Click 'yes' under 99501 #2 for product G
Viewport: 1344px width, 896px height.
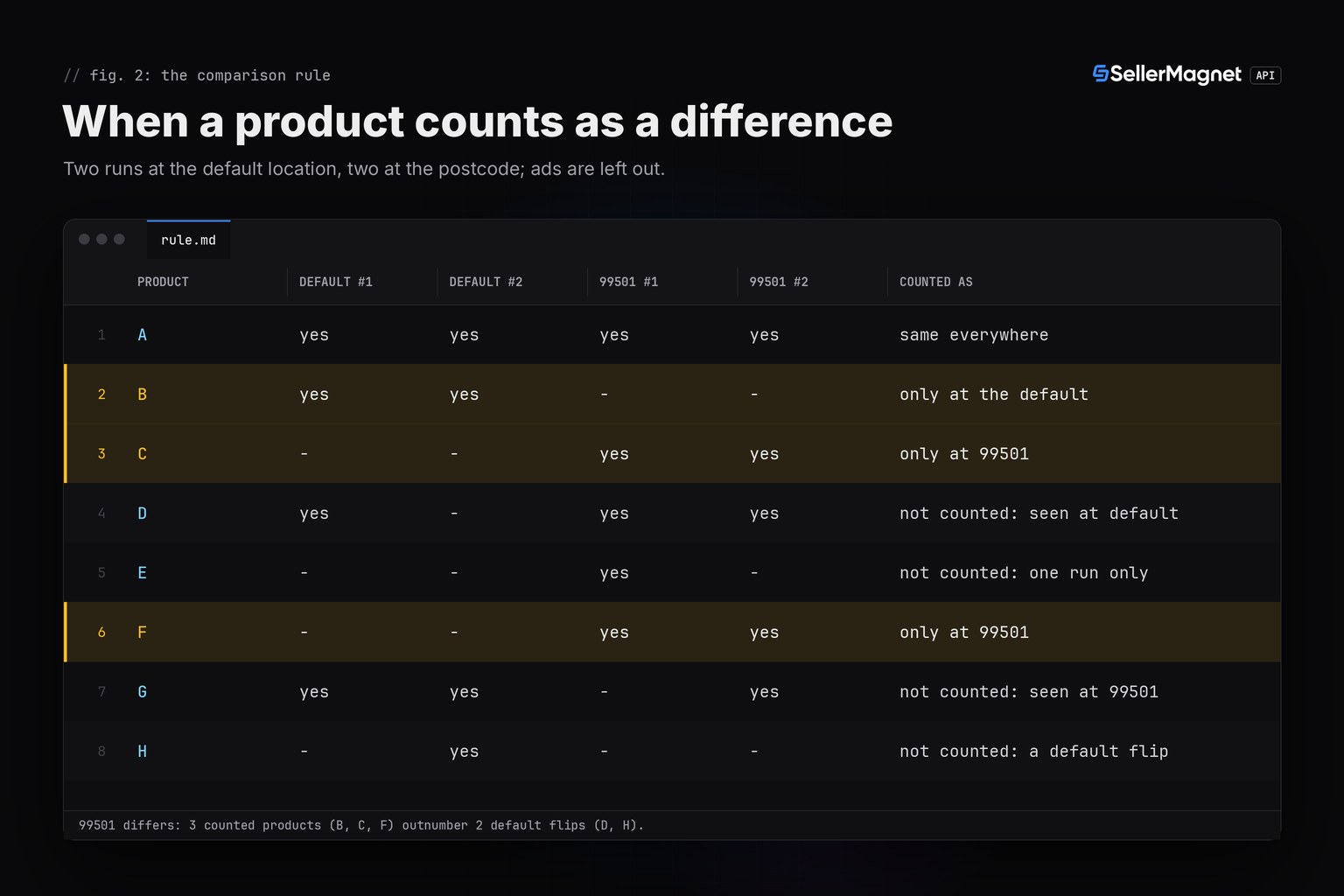(x=764, y=693)
